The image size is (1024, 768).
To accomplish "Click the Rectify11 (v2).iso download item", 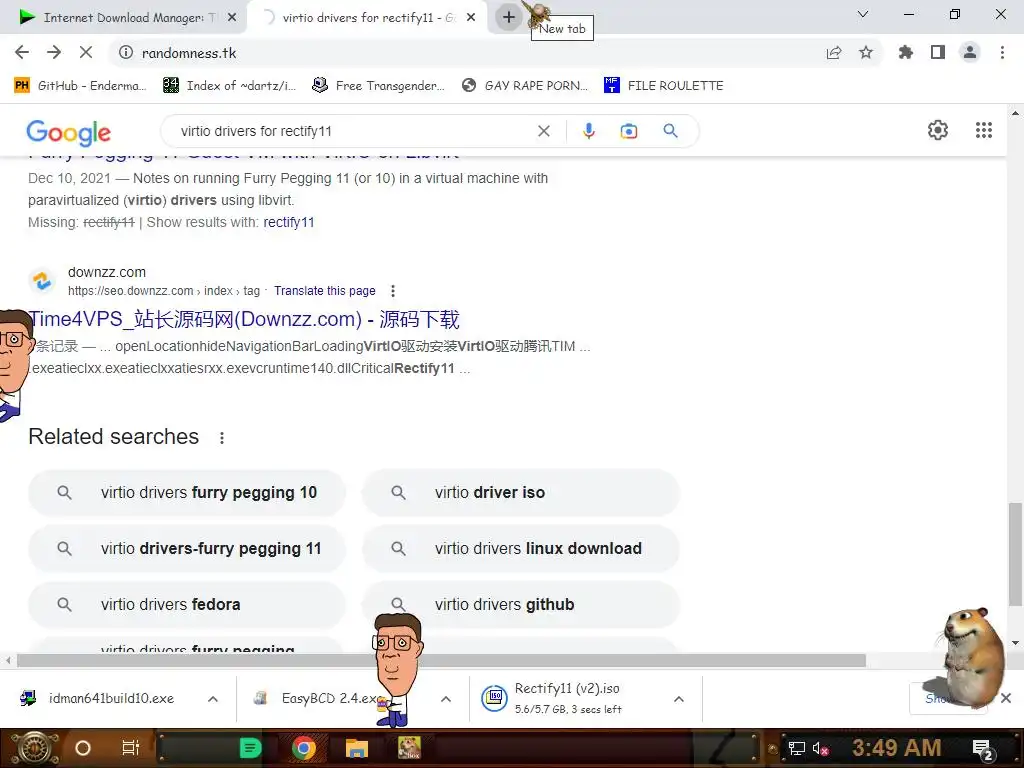I will click(x=568, y=699).
